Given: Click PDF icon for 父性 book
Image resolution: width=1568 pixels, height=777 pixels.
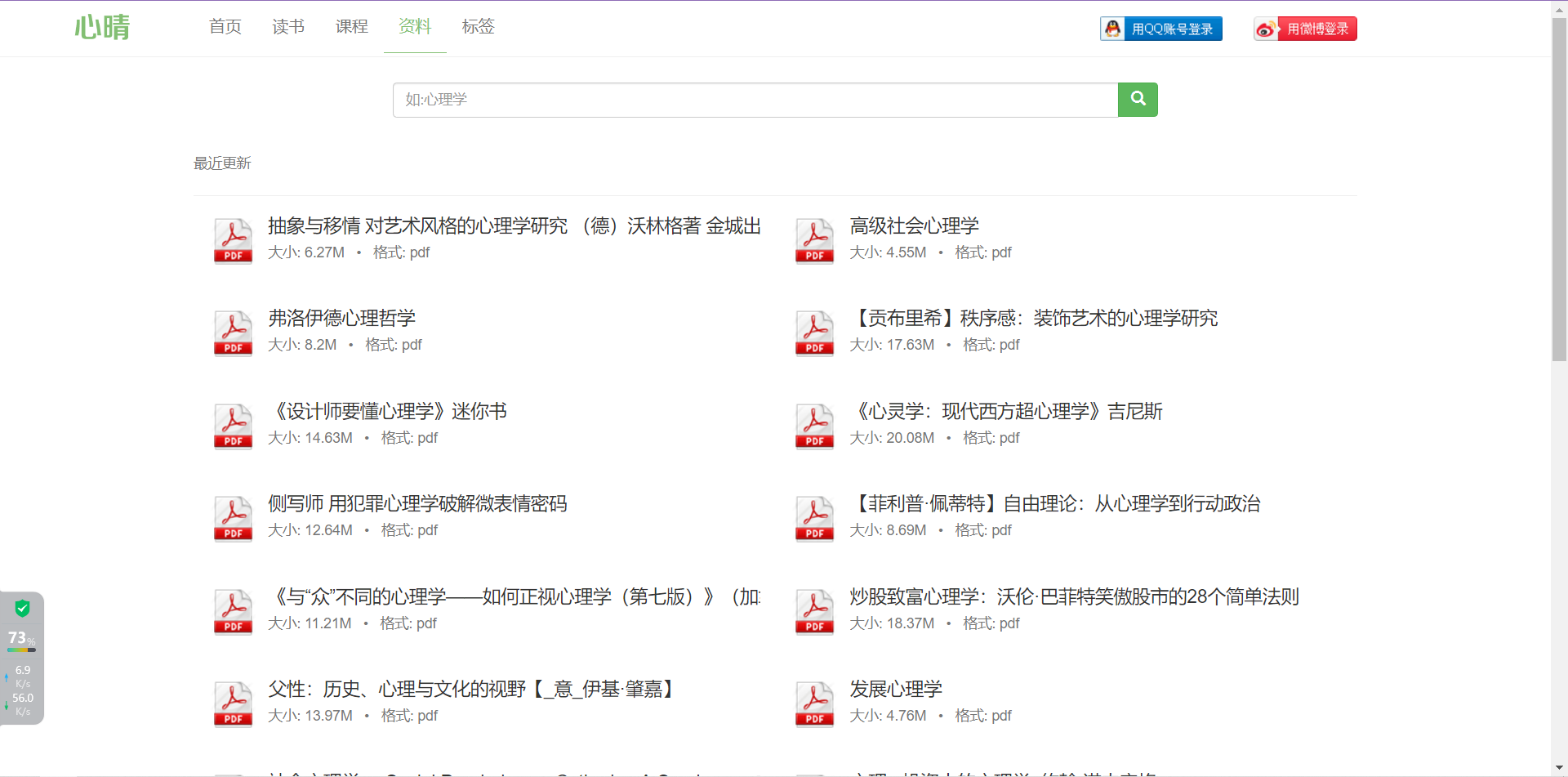Looking at the screenshot, I should point(234,703).
